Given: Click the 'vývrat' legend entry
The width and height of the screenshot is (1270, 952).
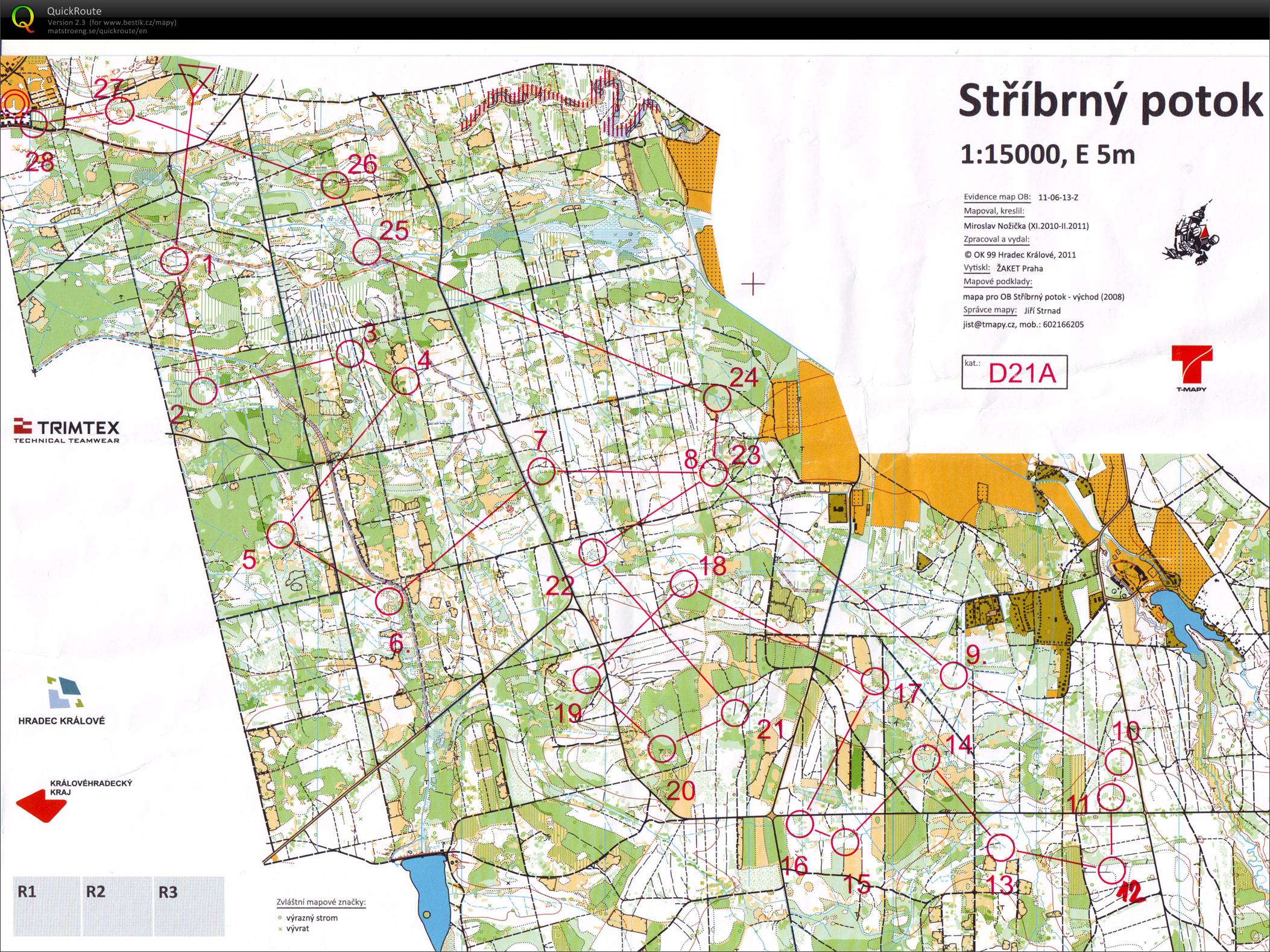Looking at the screenshot, I should 298,928.
